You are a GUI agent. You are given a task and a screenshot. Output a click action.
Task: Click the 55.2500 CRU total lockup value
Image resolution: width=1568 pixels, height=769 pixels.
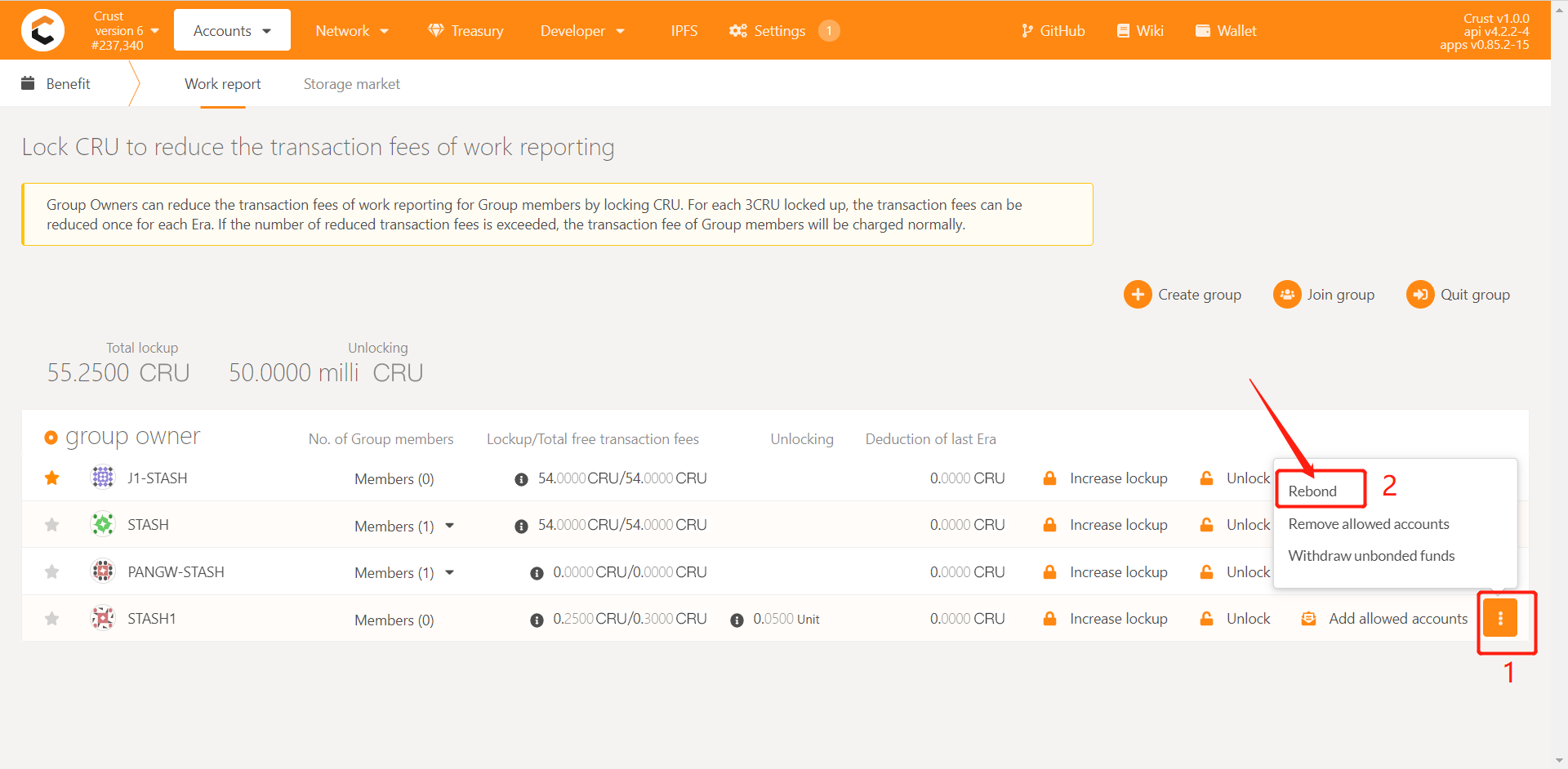(118, 373)
